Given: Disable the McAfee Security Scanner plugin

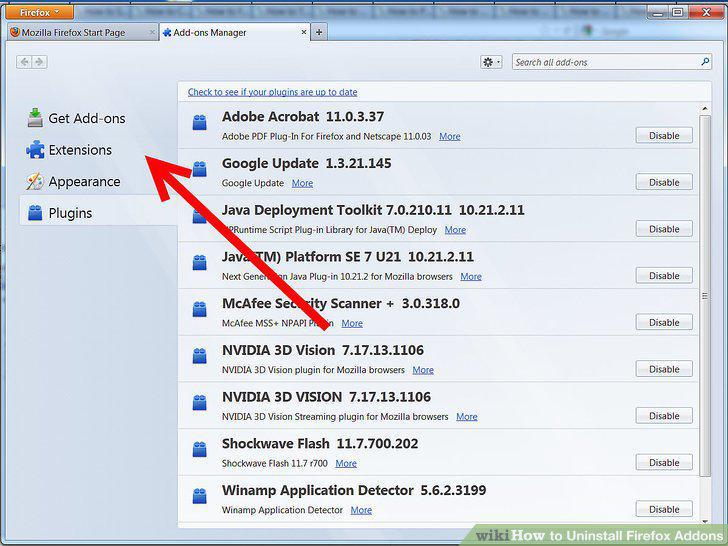Looking at the screenshot, I should 664,322.
